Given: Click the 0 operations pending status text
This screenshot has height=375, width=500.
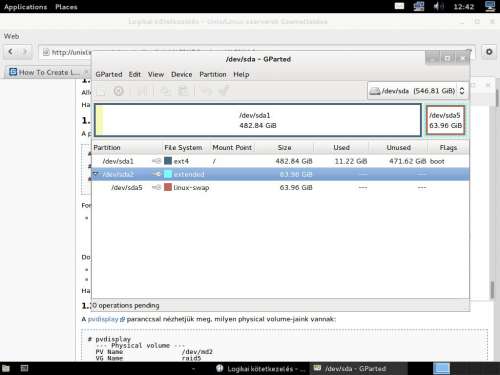Looking at the screenshot, I should [126, 305].
